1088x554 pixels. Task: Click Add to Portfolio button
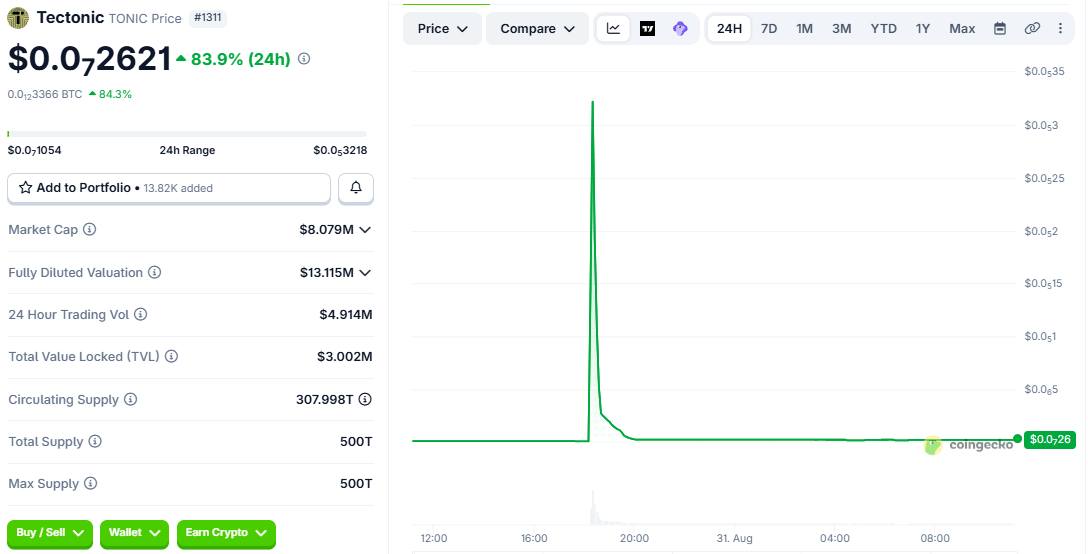[x=169, y=188]
